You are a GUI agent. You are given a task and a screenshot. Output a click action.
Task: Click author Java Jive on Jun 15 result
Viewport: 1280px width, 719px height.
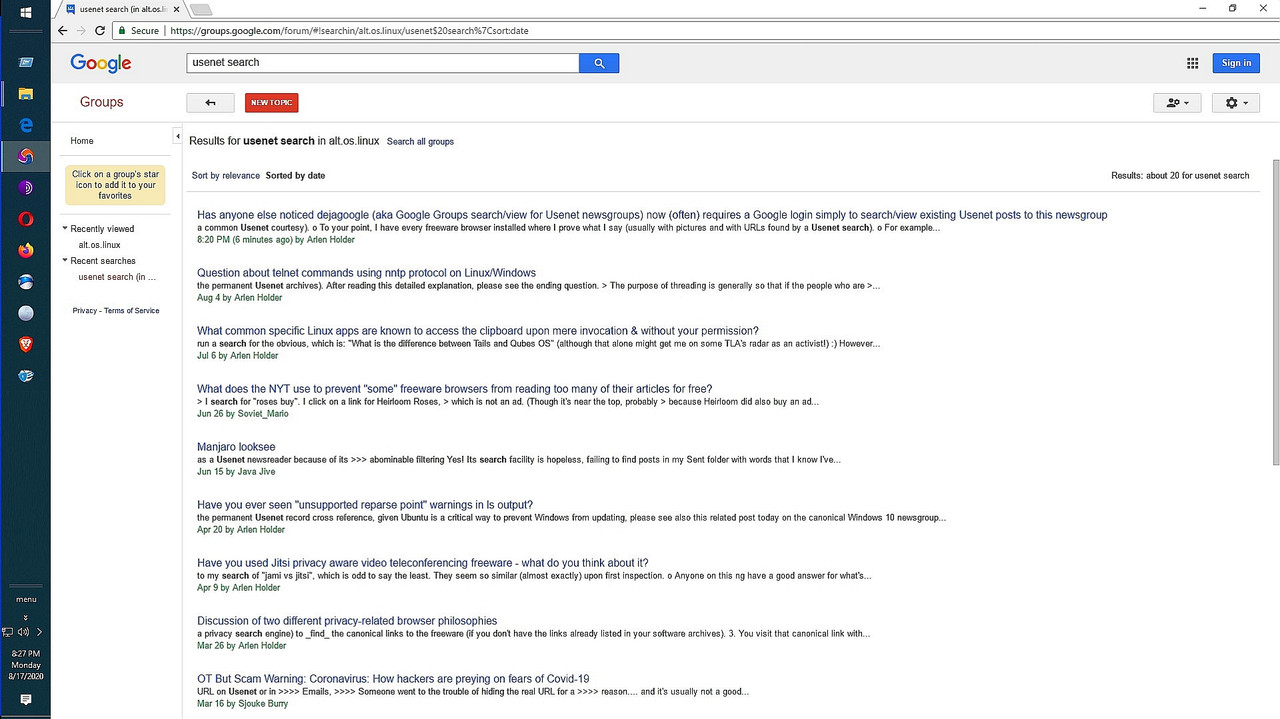[255, 472]
